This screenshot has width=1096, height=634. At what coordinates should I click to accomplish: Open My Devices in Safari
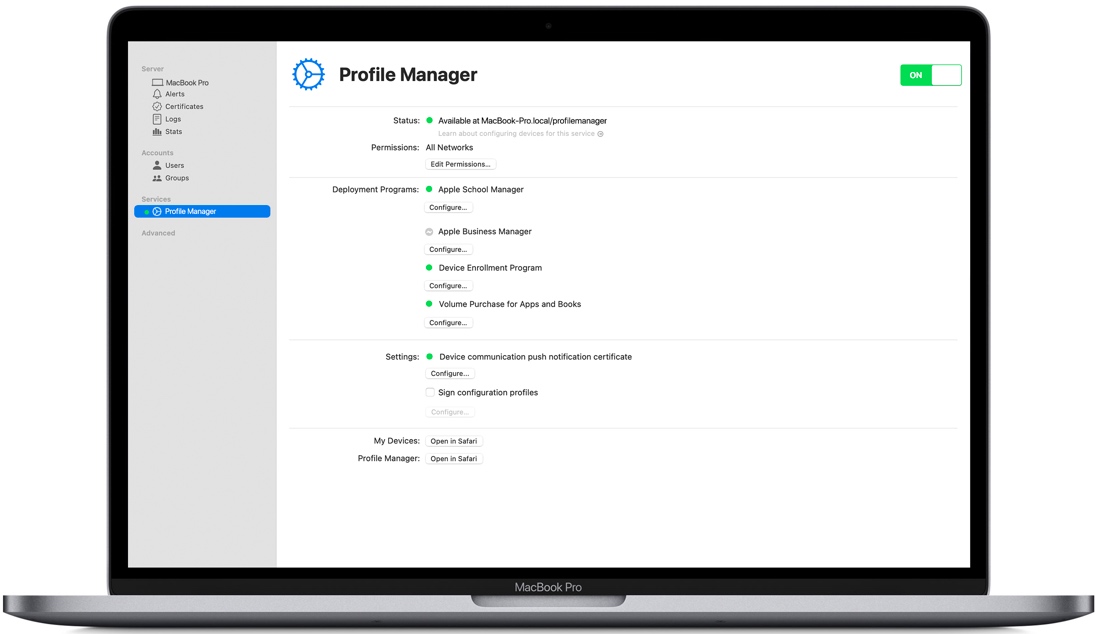[453, 440]
